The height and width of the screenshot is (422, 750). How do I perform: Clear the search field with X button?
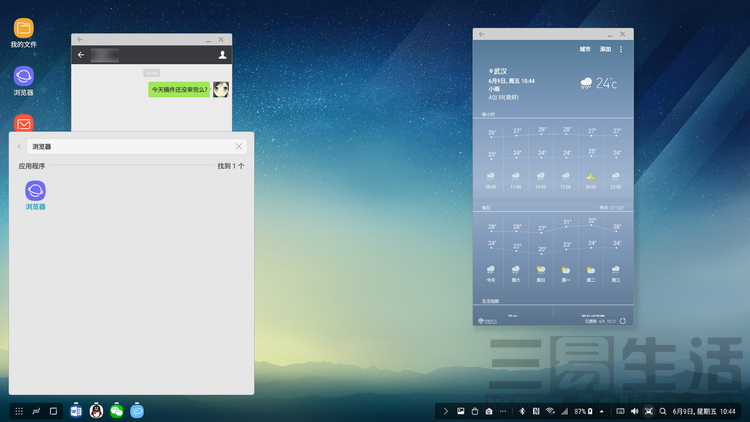(239, 146)
